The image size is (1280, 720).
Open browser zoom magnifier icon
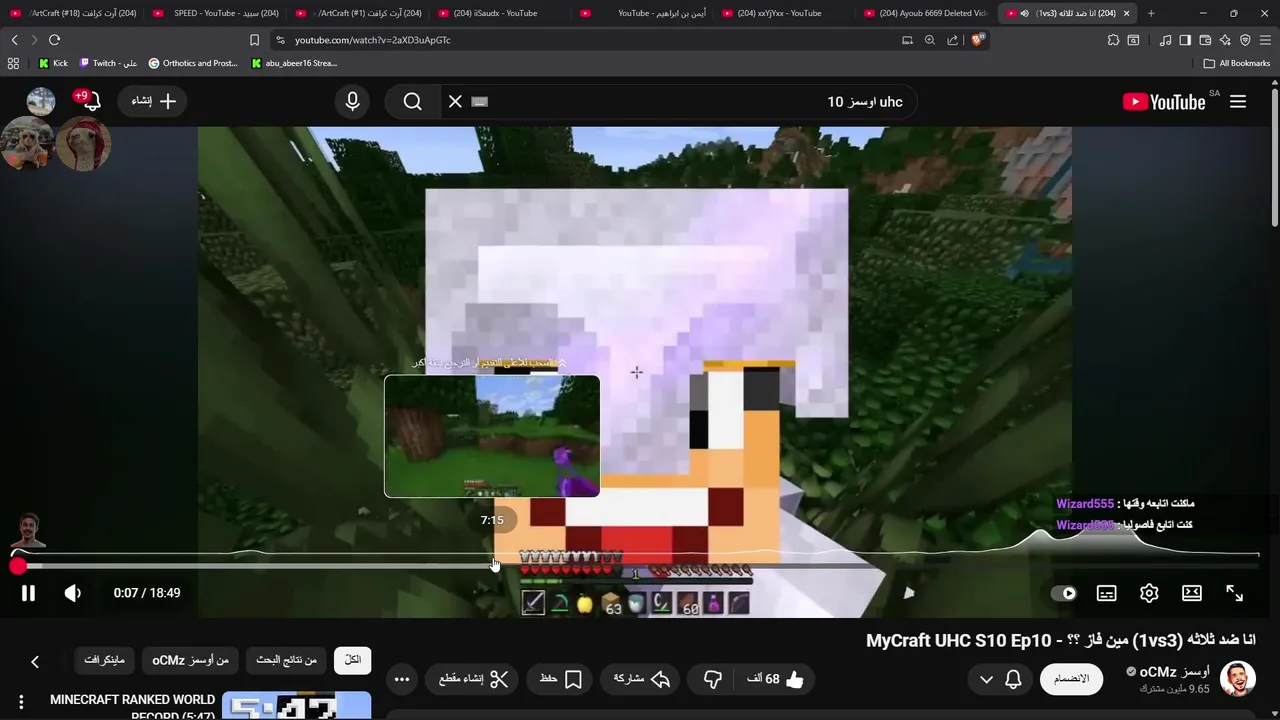click(x=930, y=40)
